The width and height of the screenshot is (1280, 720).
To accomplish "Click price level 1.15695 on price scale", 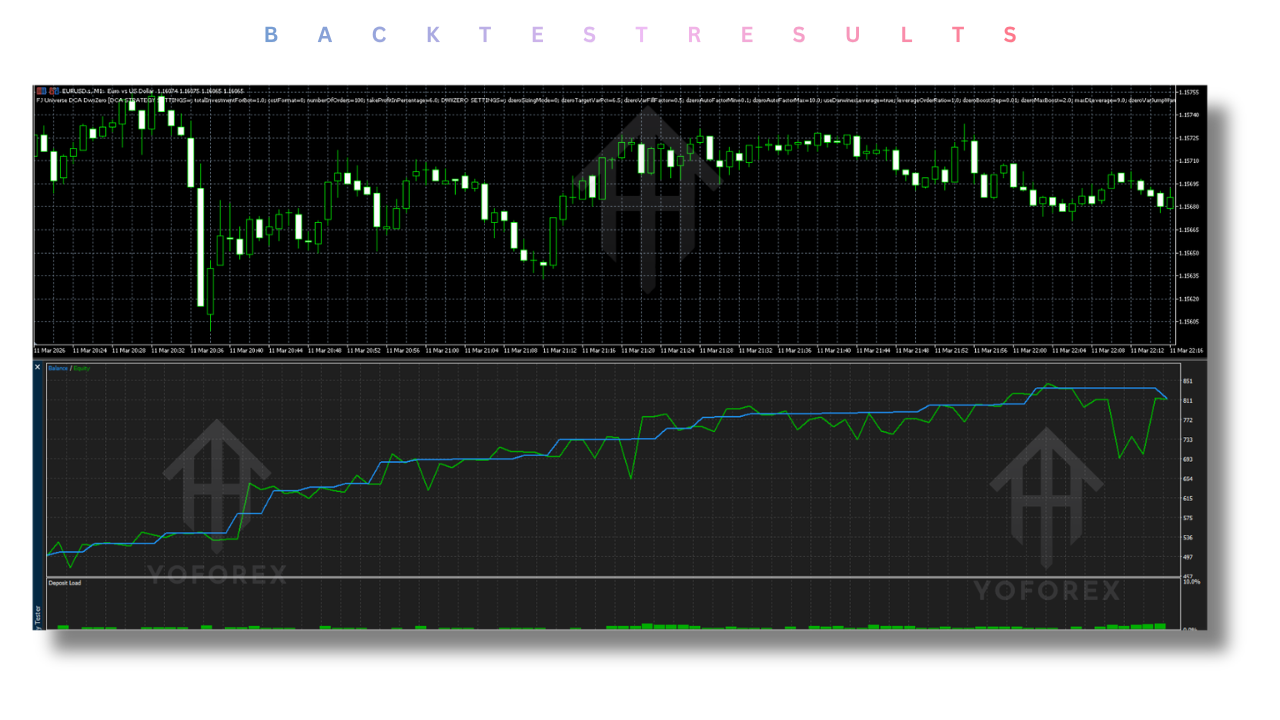I will coord(1189,184).
